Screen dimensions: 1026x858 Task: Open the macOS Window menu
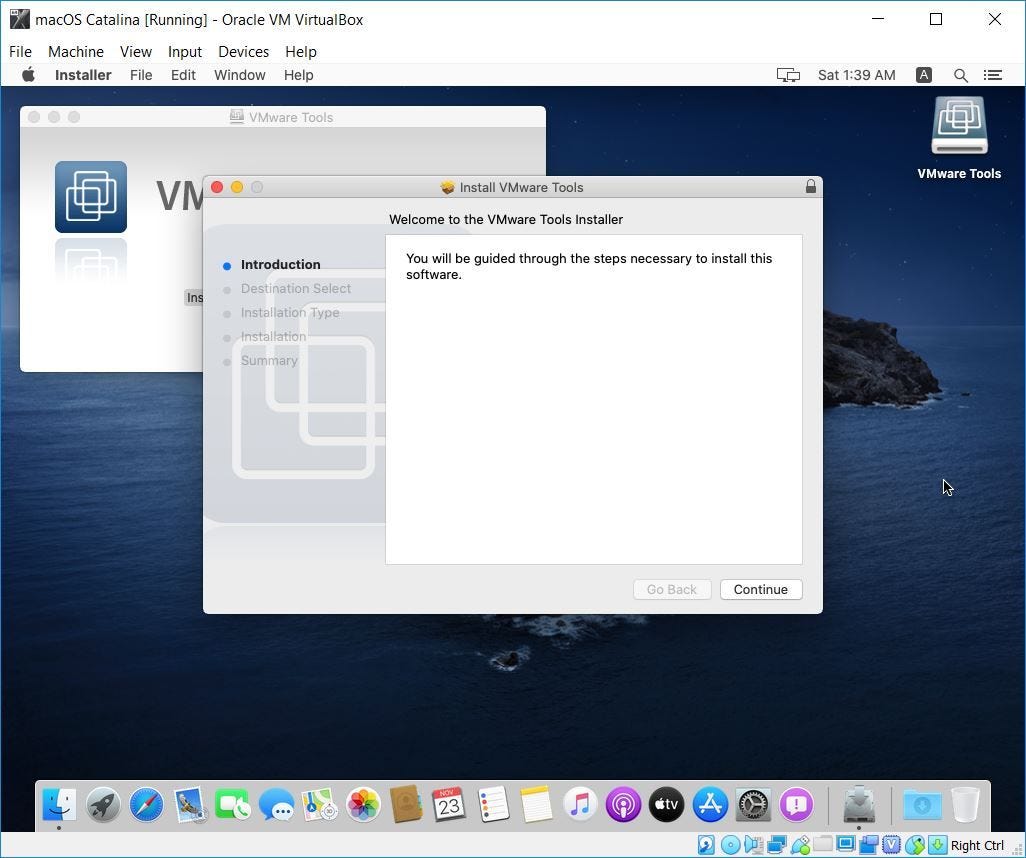click(239, 75)
